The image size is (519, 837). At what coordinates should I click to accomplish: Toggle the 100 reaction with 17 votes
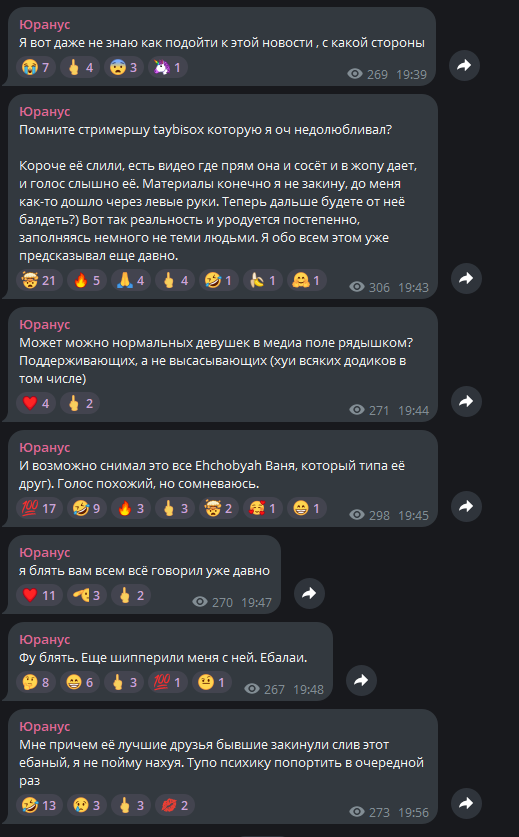(x=39, y=508)
